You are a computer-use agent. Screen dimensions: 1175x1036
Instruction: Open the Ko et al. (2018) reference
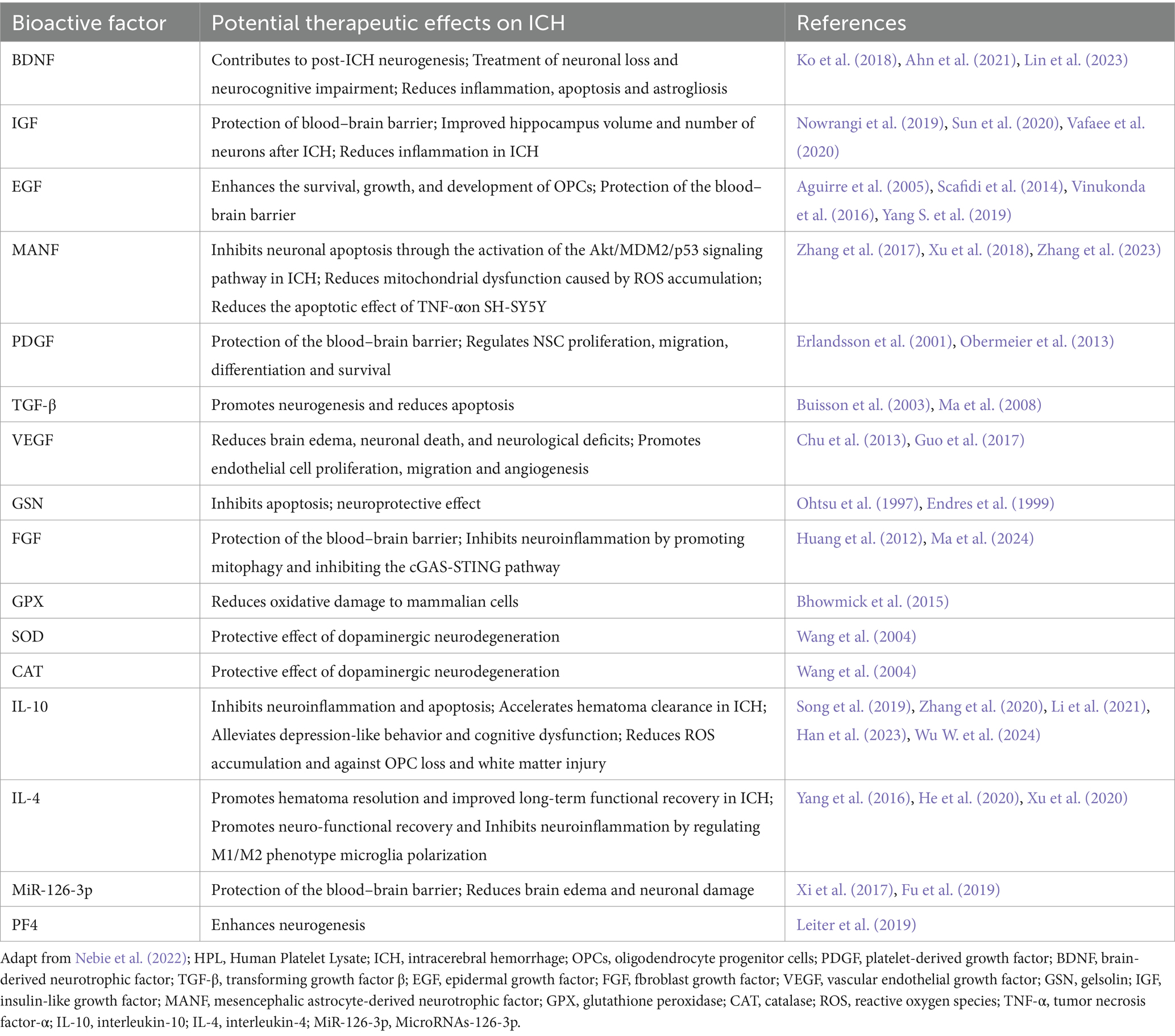[x=847, y=60]
